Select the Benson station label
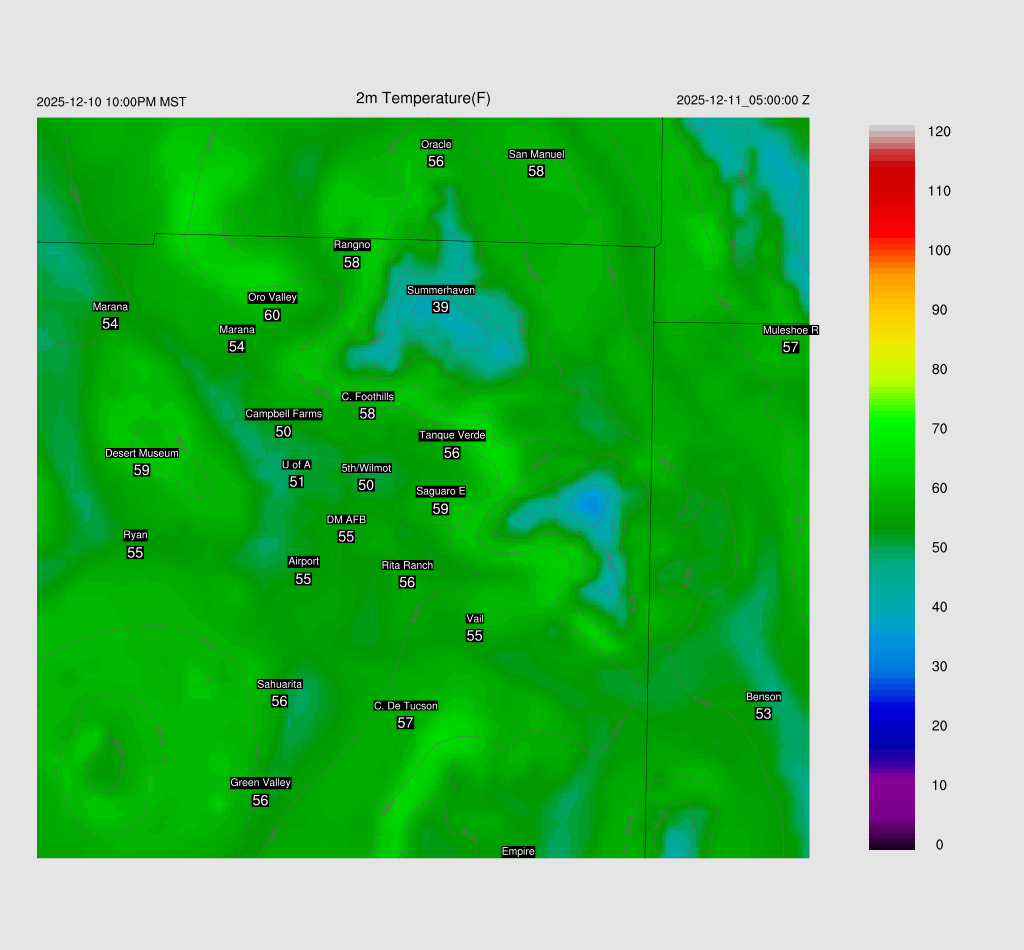 763,697
